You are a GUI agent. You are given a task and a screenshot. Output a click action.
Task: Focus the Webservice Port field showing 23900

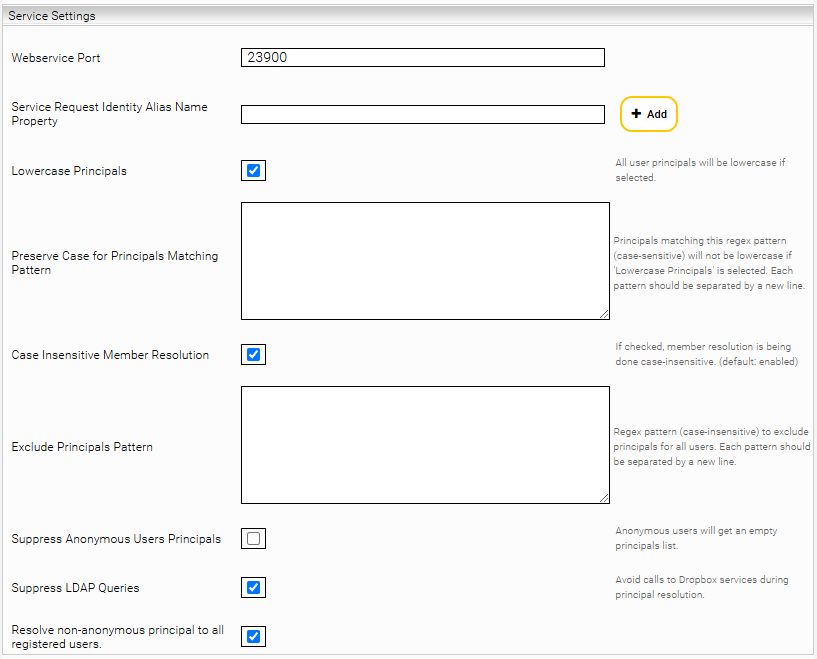click(x=423, y=57)
